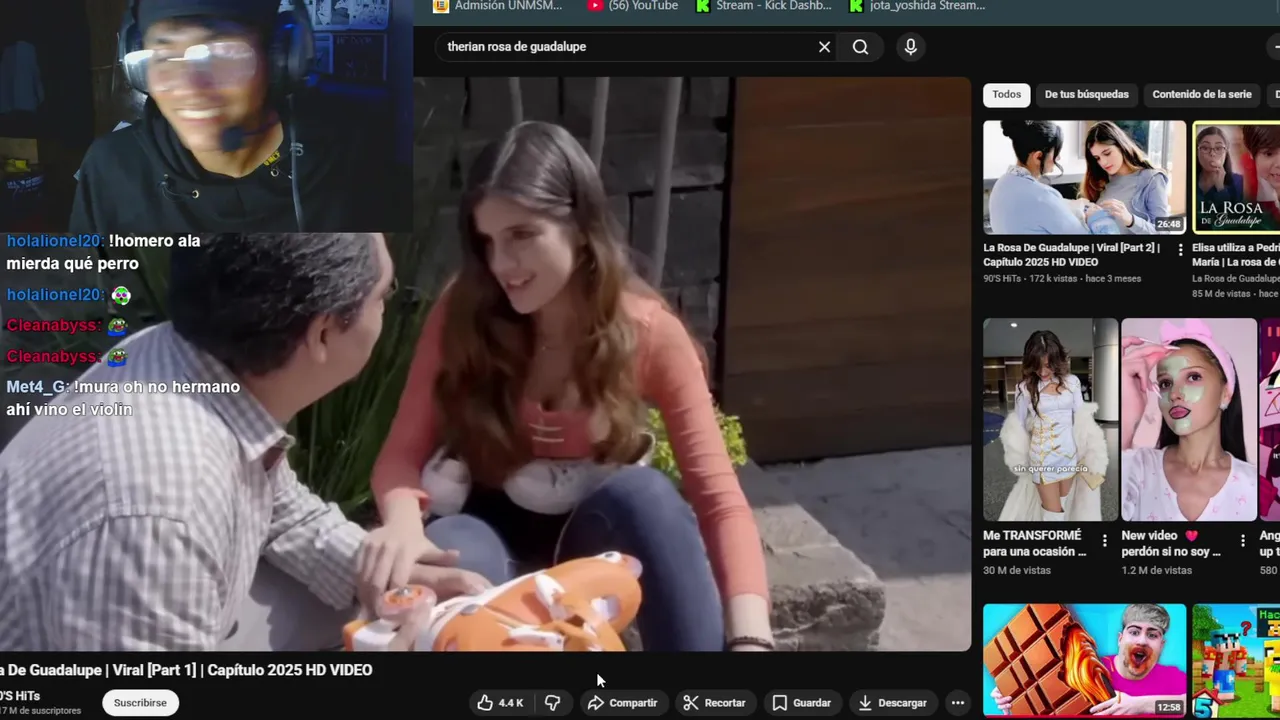Open the Recortar clip button
Image resolution: width=1280 pixels, height=720 pixels.
(x=714, y=703)
